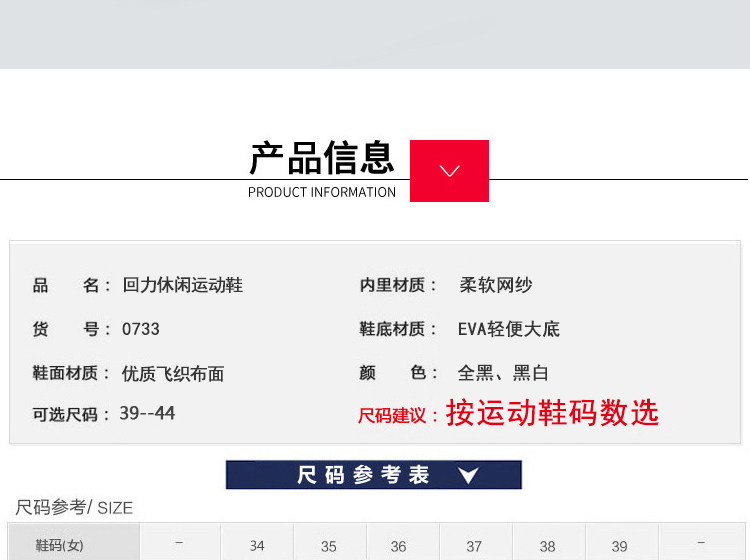The width and height of the screenshot is (750, 560).
Task: Click the red text 按运动鞋码数选
Action: coord(552,412)
